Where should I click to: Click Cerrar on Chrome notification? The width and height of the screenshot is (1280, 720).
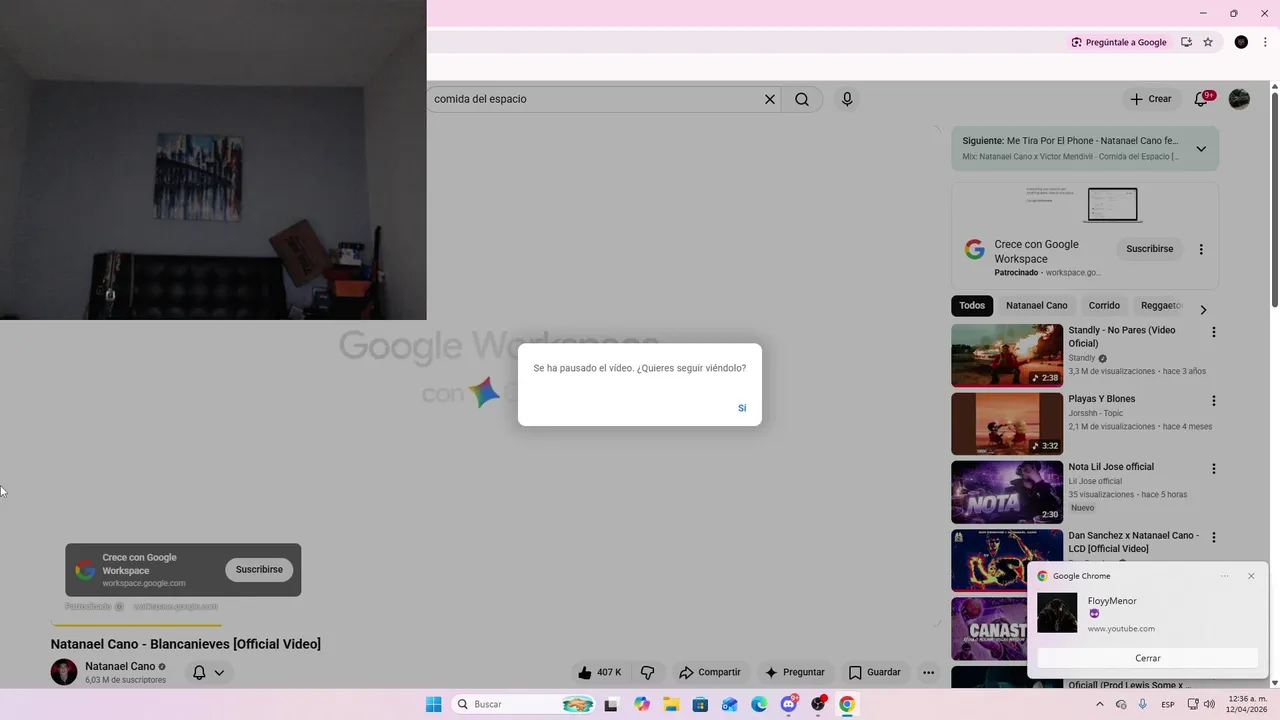coord(1148,658)
